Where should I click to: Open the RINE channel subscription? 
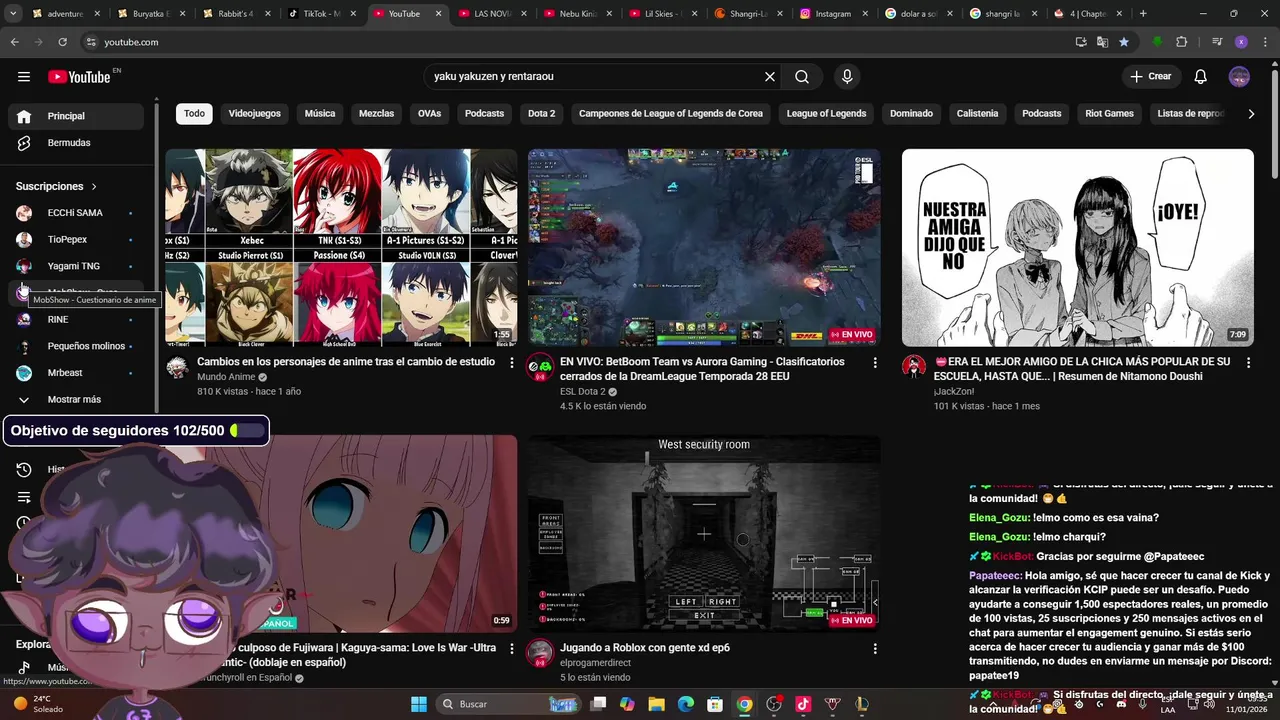click(x=76, y=320)
